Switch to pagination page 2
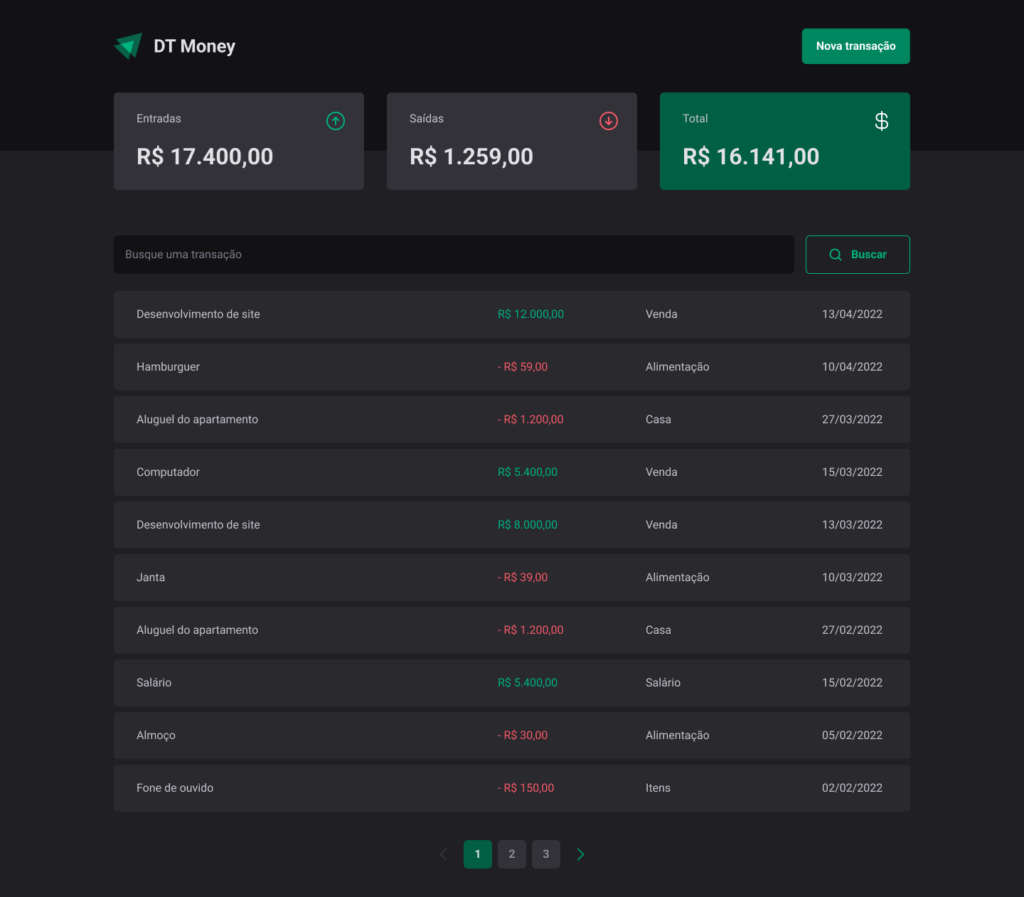The height and width of the screenshot is (897, 1024). [511, 854]
